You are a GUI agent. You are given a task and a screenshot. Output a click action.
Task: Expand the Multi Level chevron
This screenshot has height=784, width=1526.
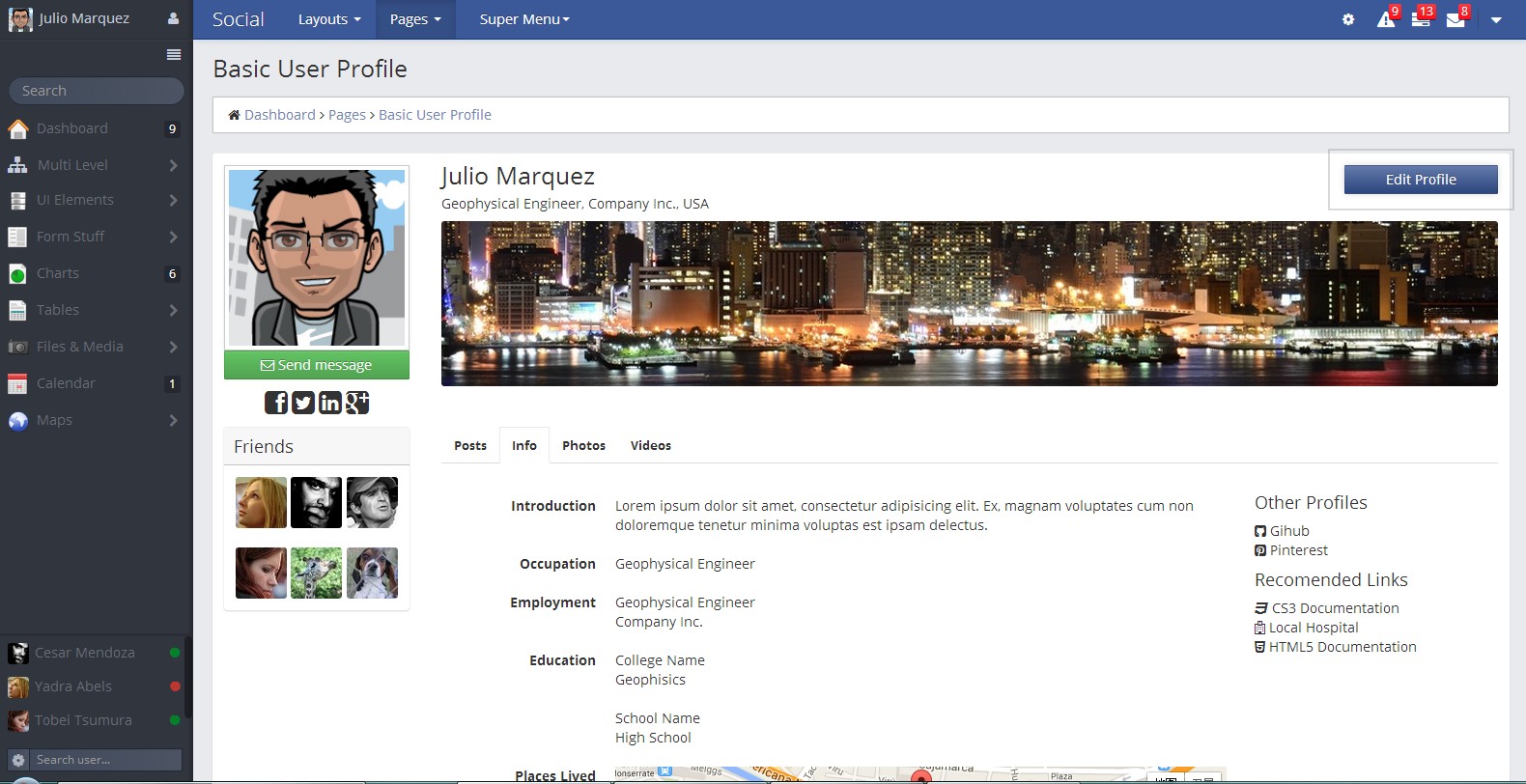point(173,165)
